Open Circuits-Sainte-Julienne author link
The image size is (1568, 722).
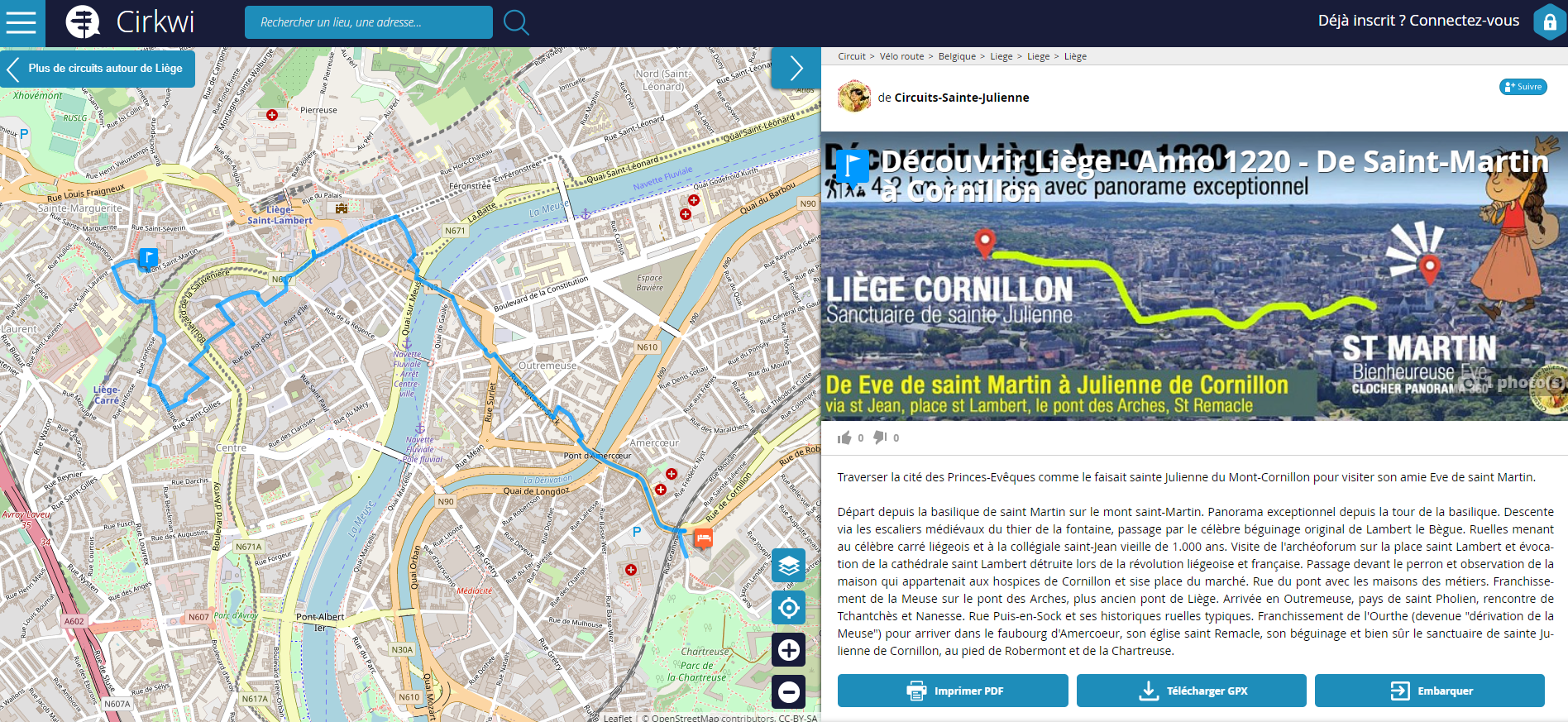pyautogui.click(x=961, y=98)
